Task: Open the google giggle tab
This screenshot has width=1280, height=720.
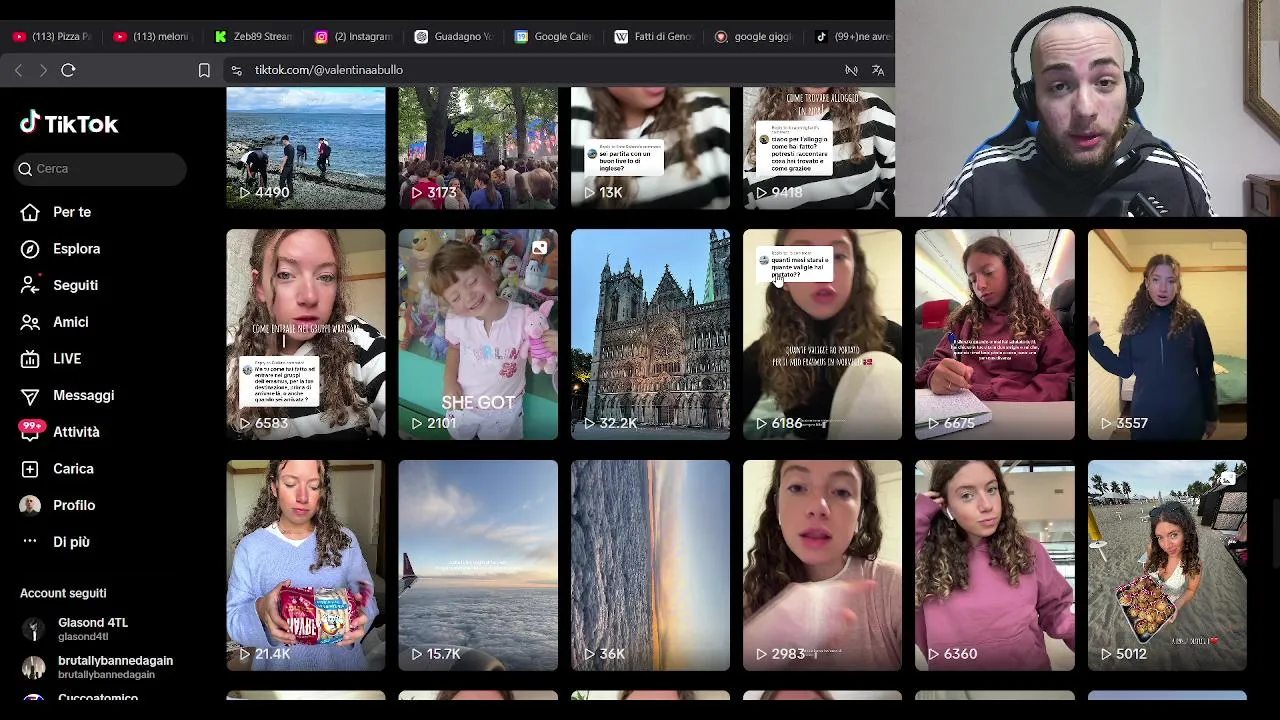Action: point(754,36)
